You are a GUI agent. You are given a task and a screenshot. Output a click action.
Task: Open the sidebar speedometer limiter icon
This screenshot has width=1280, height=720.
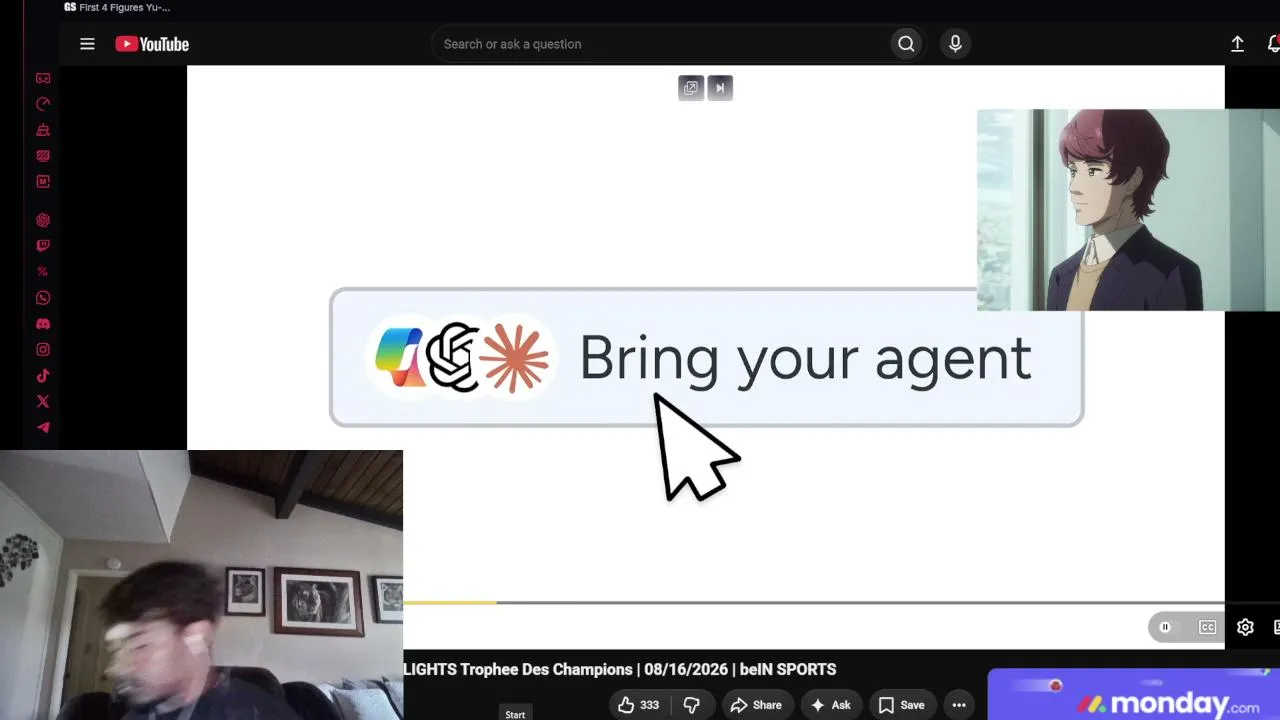coord(43,104)
